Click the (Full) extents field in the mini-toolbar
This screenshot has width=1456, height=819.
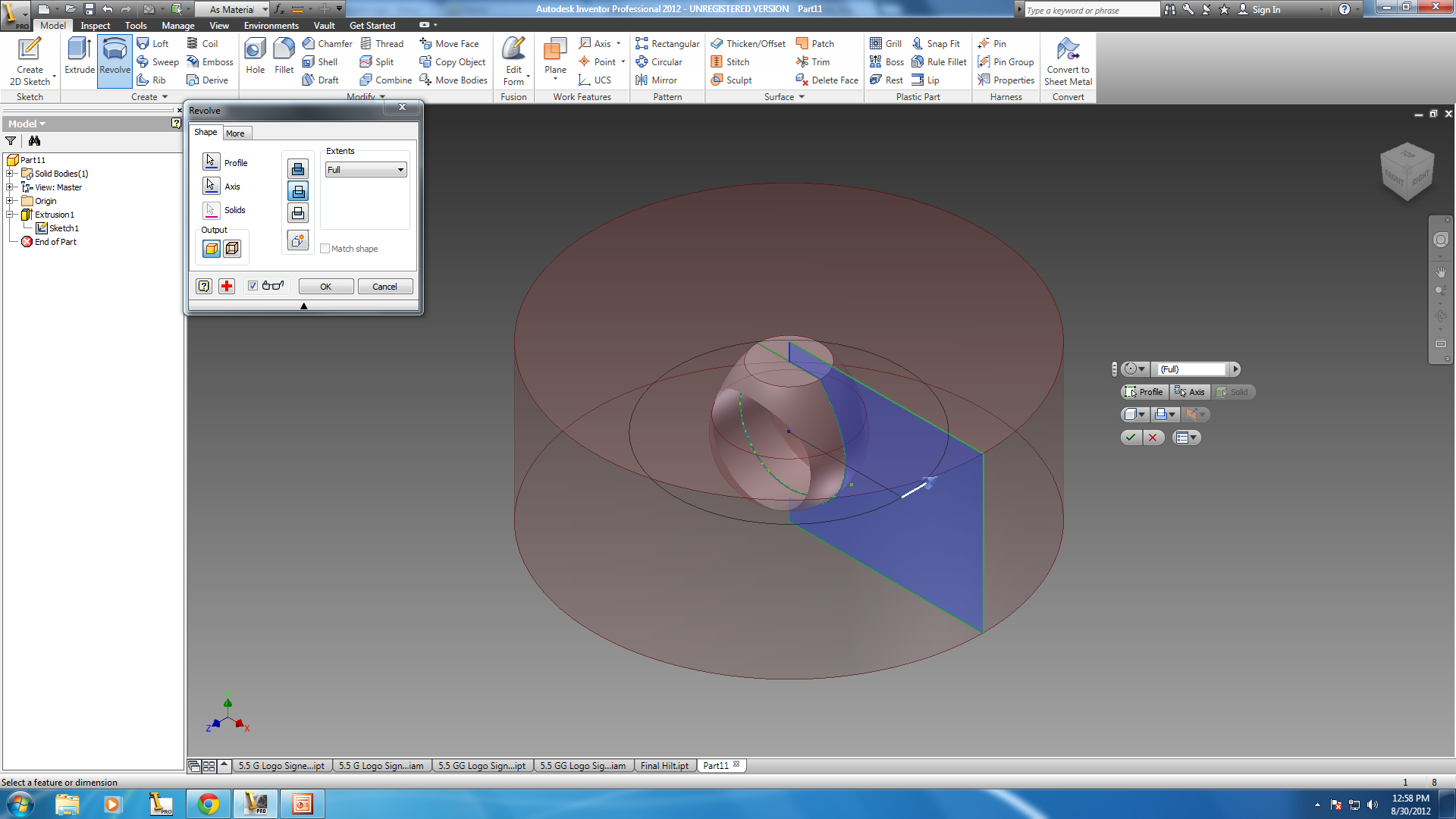click(1191, 369)
